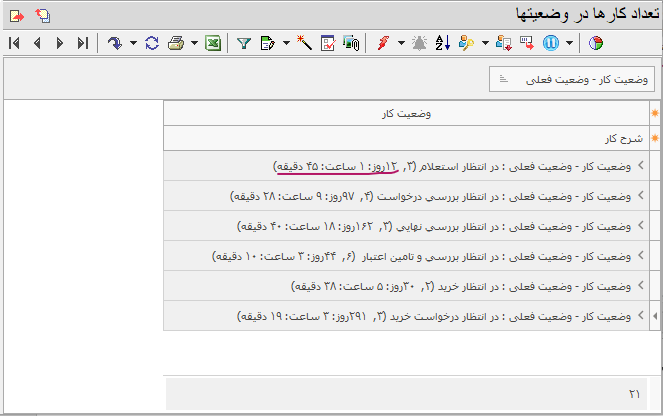Expand the 'در انتظار بررسی نهایی' group
The image size is (663, 416).
point(641,226)
